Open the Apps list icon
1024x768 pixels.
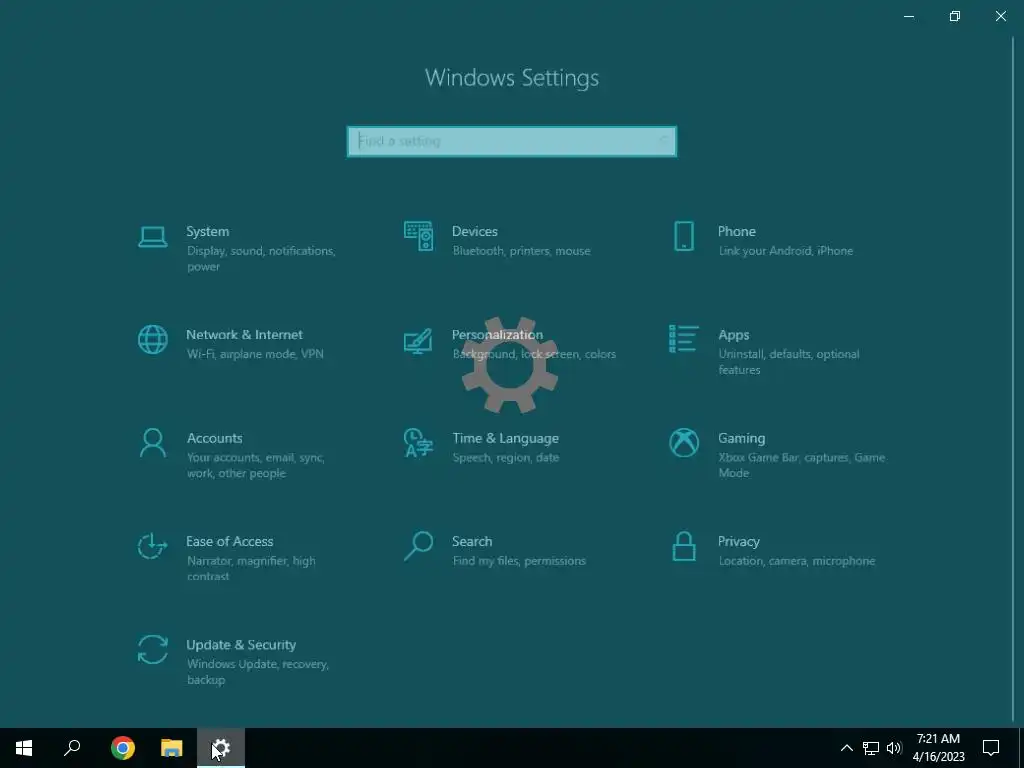pos(684,339)
